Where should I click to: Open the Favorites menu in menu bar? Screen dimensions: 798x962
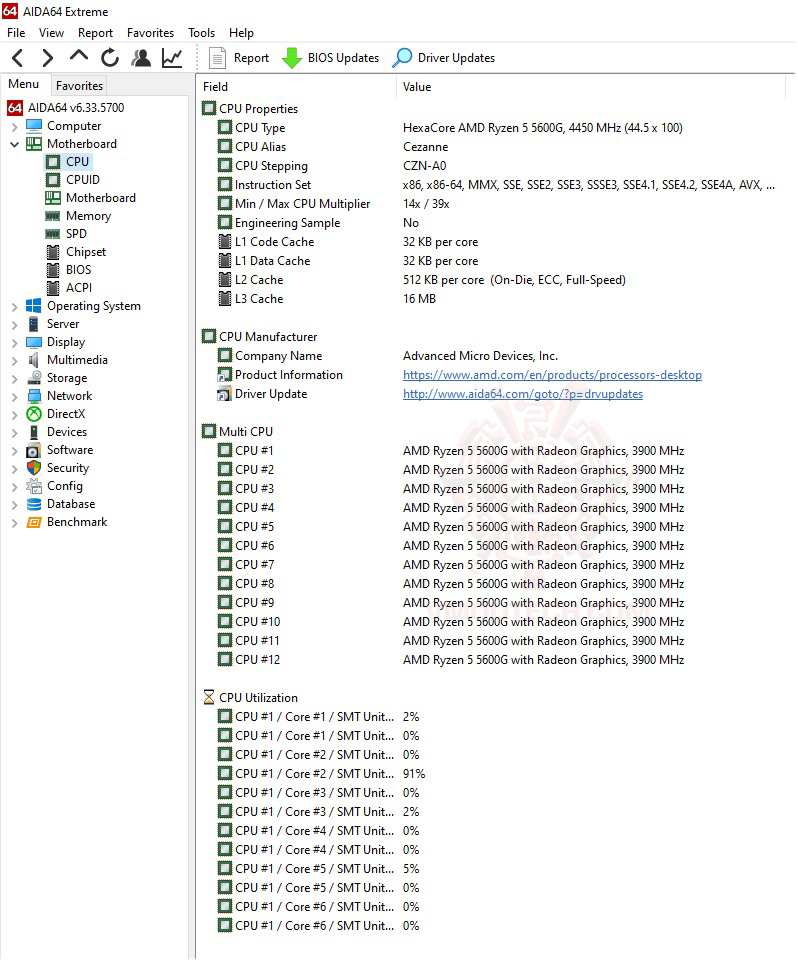pos(150,33)
